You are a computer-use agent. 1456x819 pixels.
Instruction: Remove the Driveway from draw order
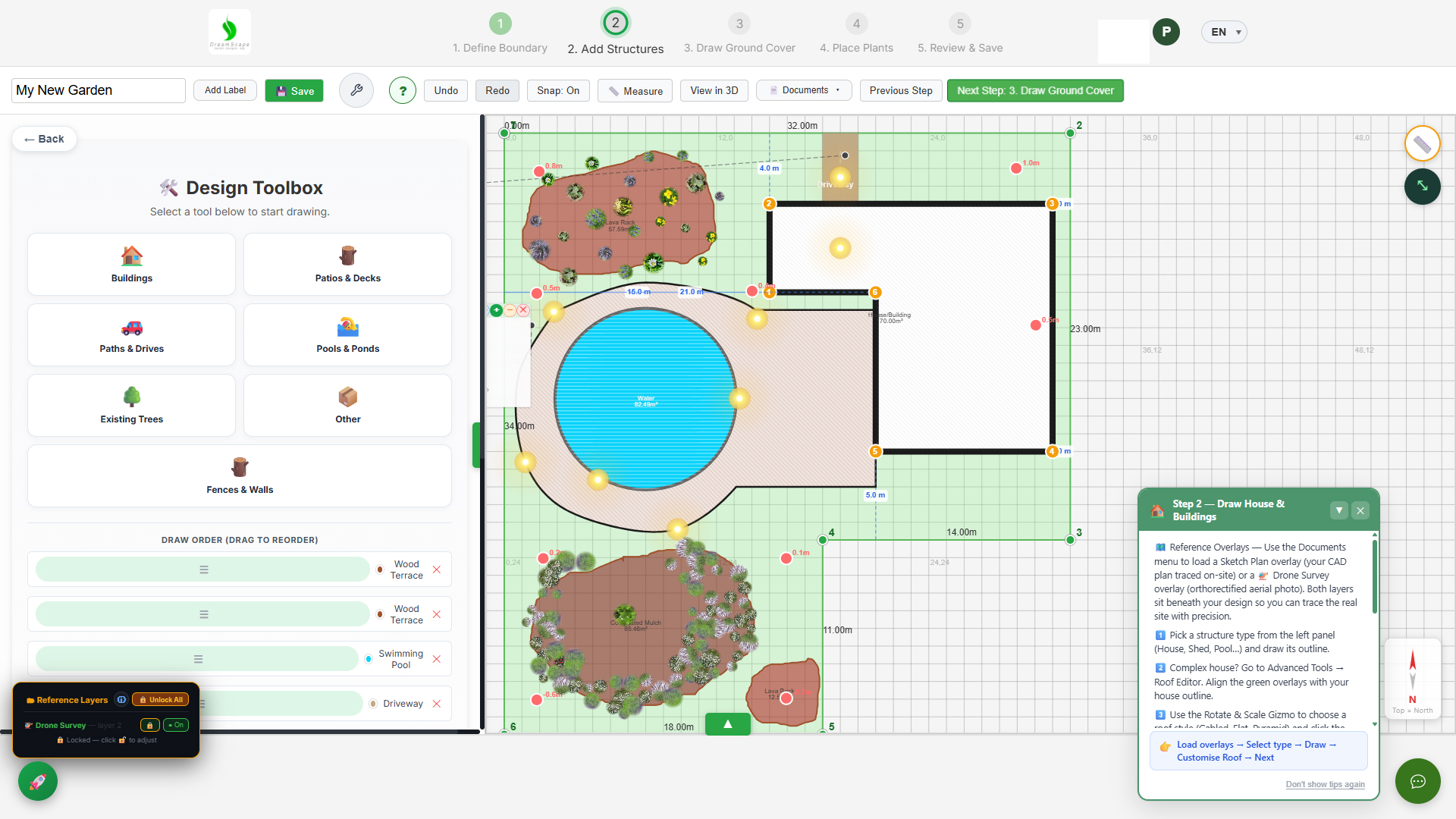click(437, 704)
